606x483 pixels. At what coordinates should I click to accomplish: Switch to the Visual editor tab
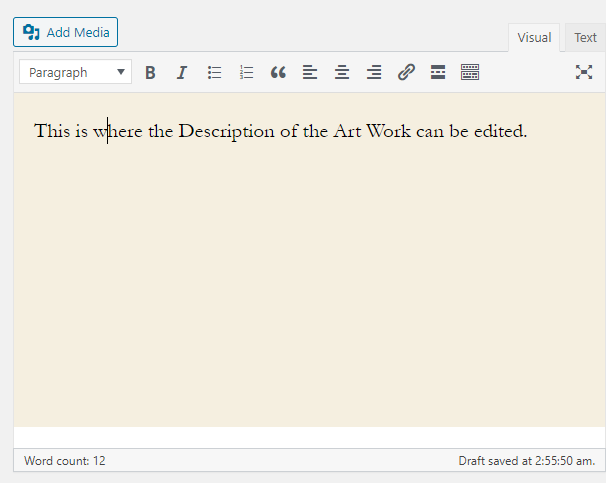click(534, 38)
